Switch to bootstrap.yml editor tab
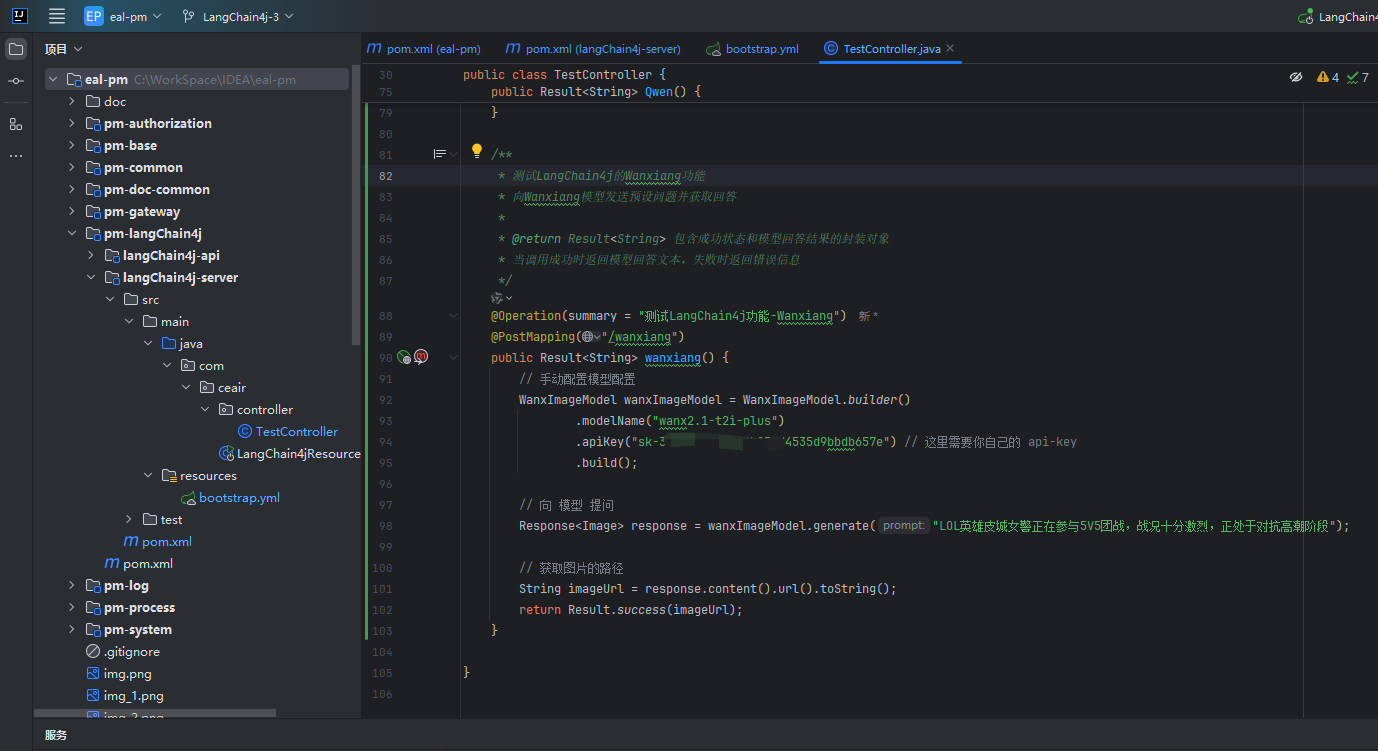The image size is (1378, 751). pyautogui.click(x=753, y=48)
